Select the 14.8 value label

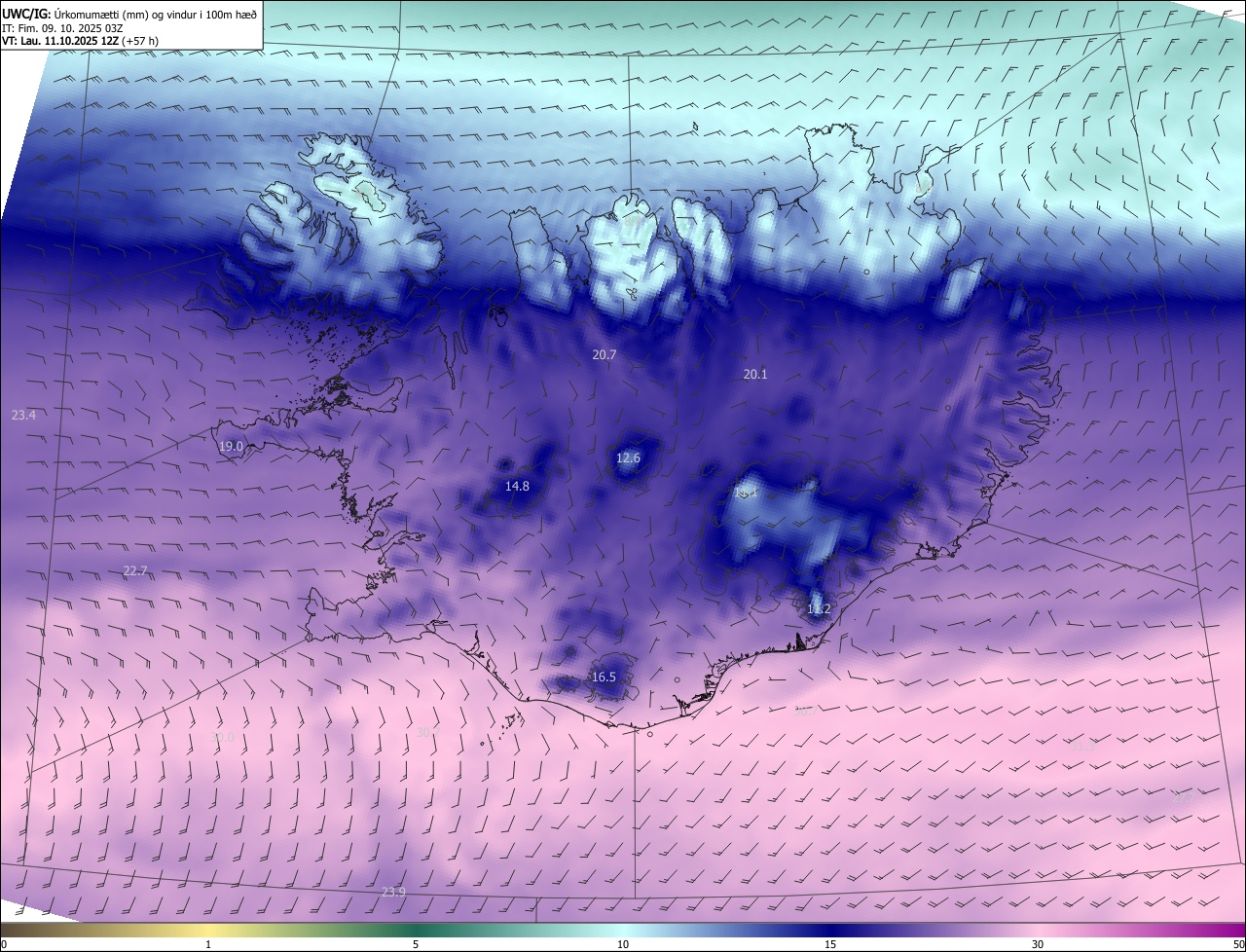pos(518,487)
